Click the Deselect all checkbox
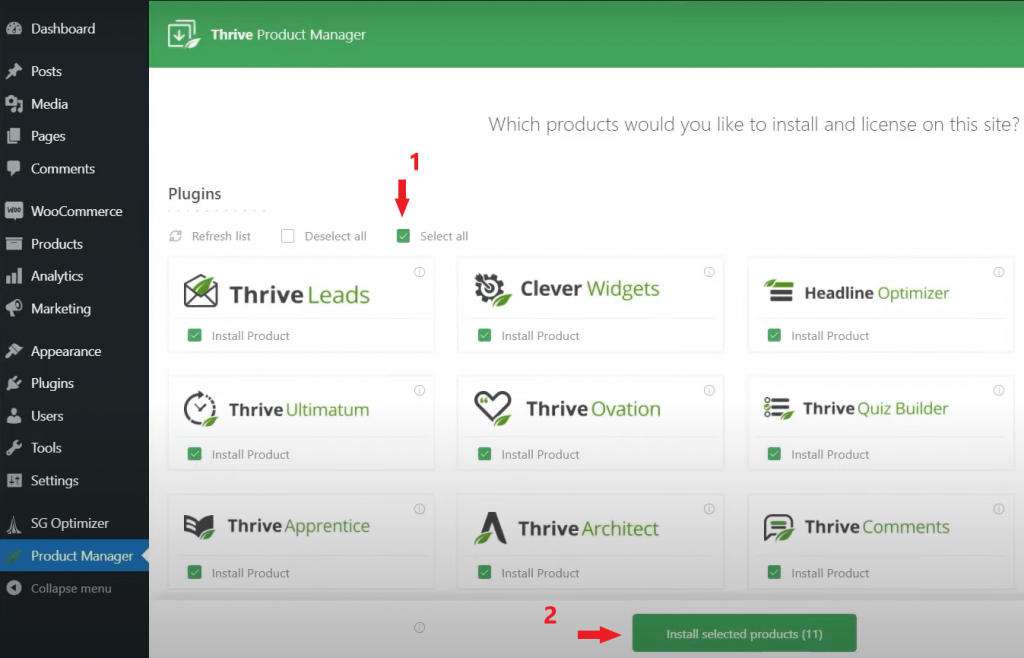This screenshot has height=658, width=1024. click(288, 236)
